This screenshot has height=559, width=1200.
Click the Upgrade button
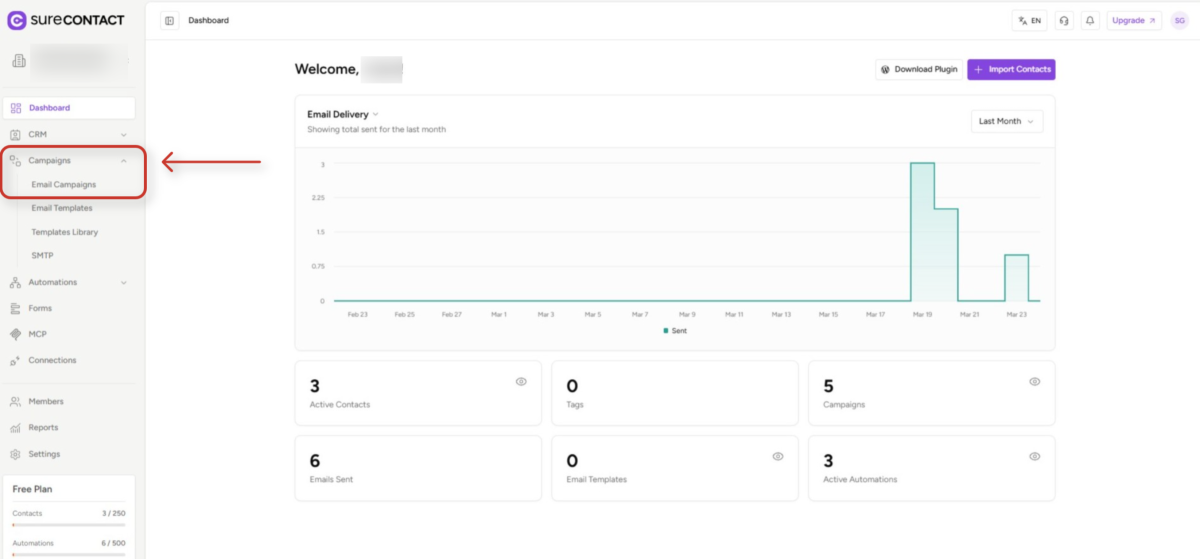click(x=1134, y=20)
